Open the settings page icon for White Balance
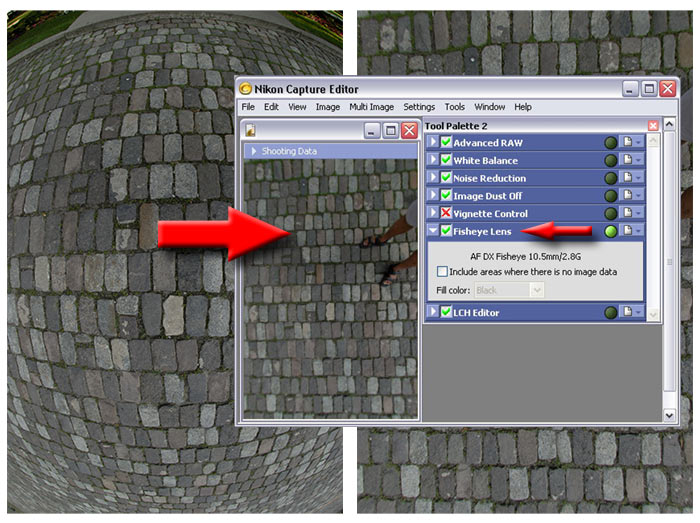The image size is (700, 523). pyautogui.click(x=628, y=160)
